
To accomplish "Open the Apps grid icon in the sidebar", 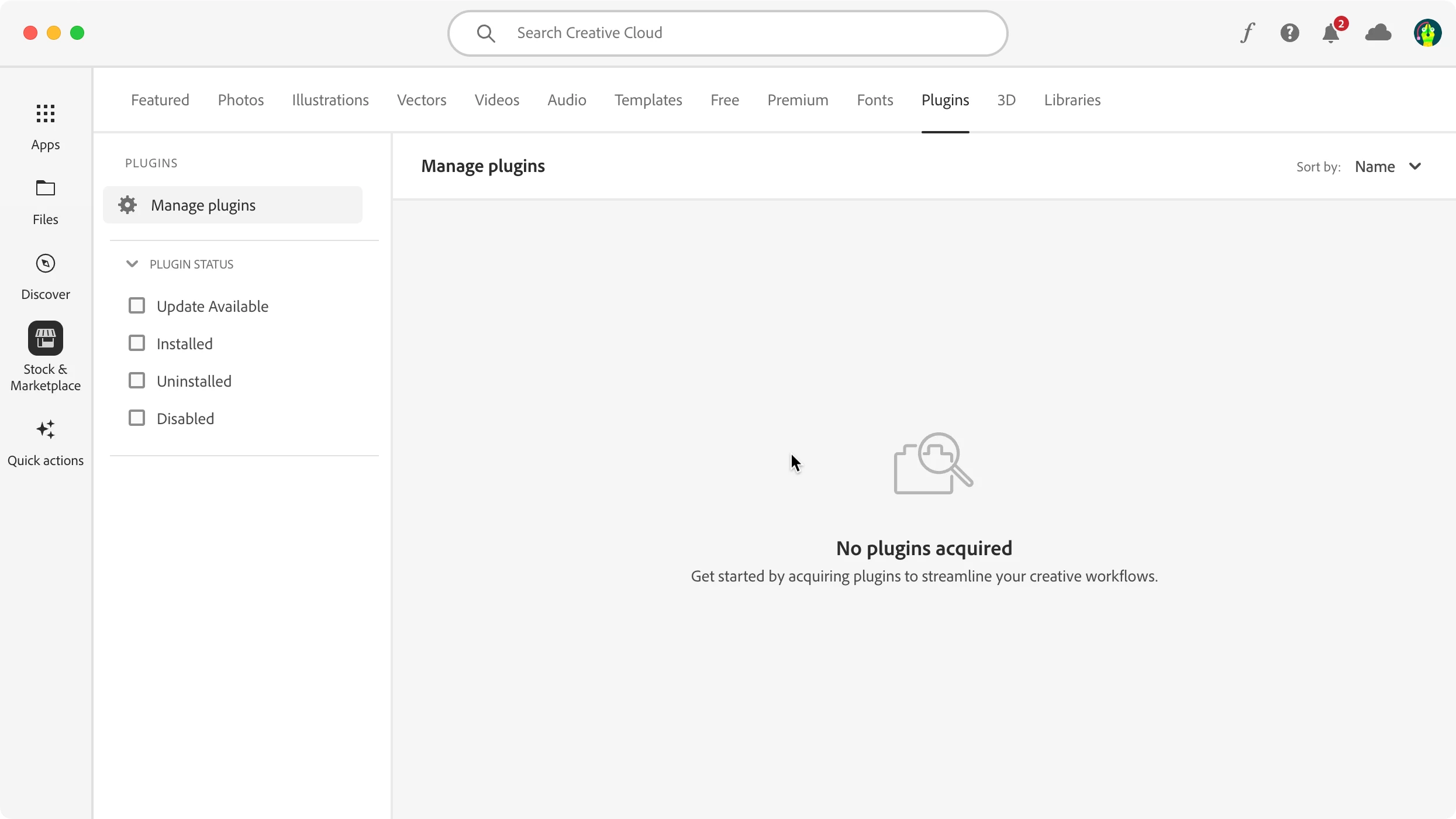I will pyautogui.click(x=46, y=113).
